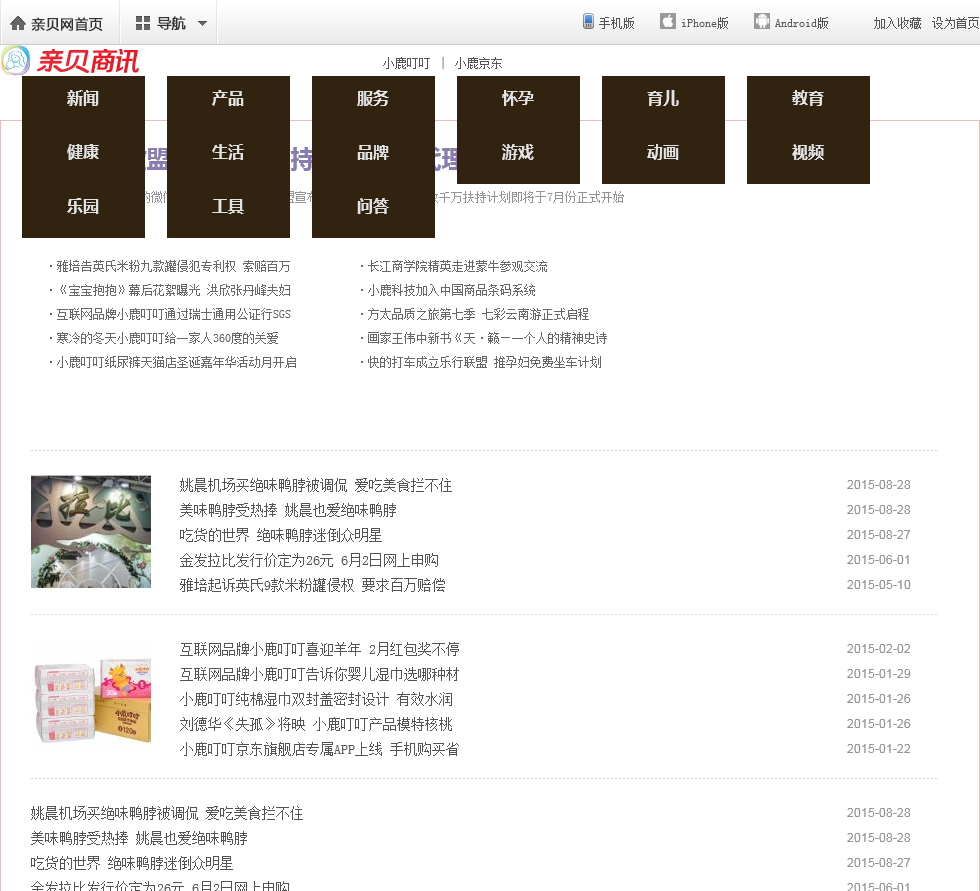Select the 生活 menu item
This screenshot has width=980, height=891.
click(x=228, y=152)
